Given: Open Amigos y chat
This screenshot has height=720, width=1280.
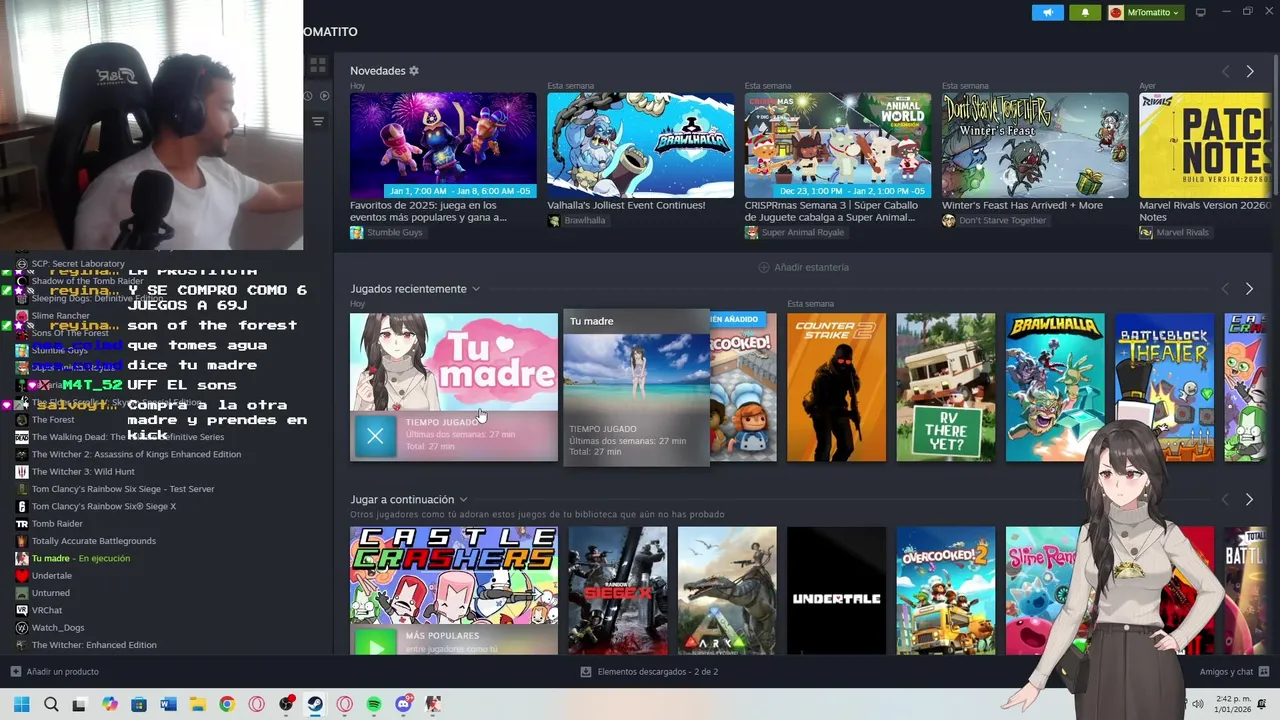Looking at the screenshot, I should pos(1234,672).
